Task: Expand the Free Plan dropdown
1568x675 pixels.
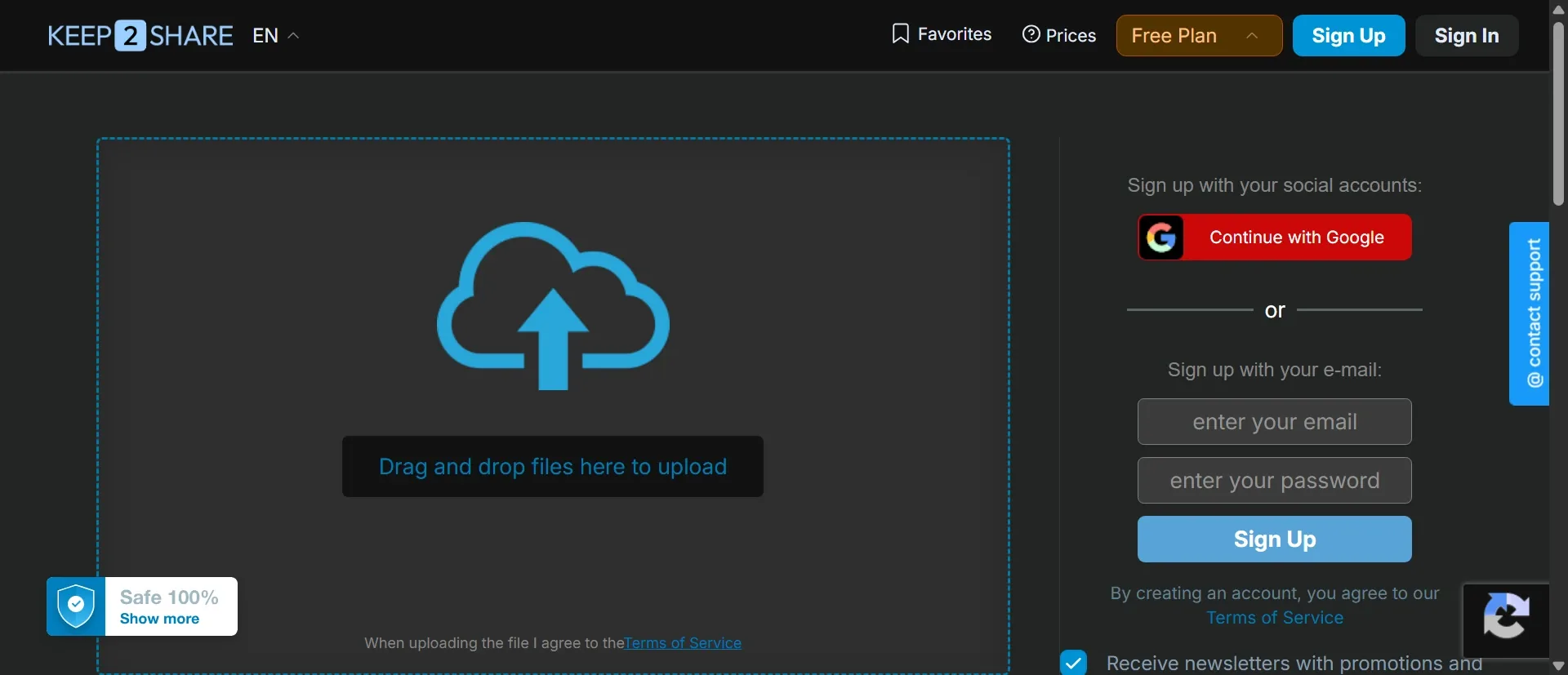Action: [x=1199, y=36]
